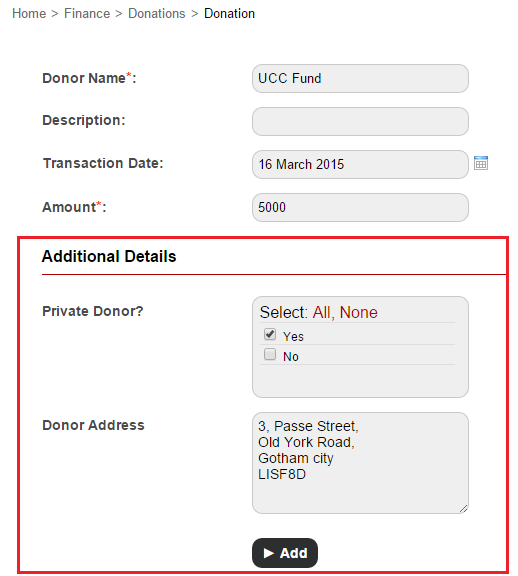518x576 pixels.
Task: Select the Amount input field
Action: click(x=360, y=207)
